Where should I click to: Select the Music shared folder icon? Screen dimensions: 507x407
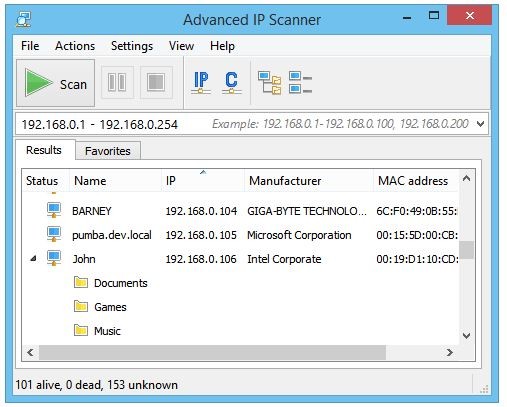(x=81, y=330)
